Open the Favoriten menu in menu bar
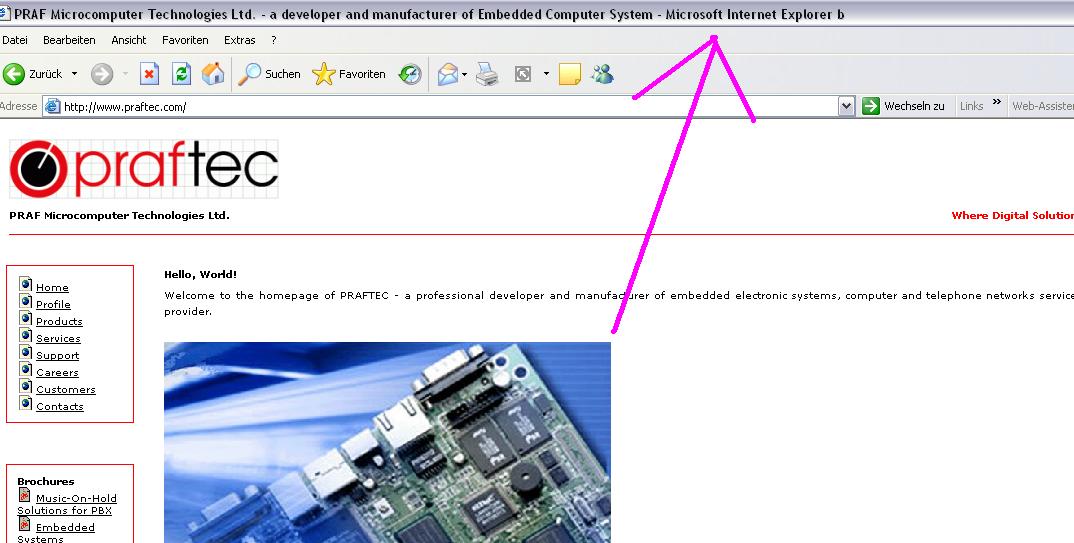Viewport: 1074px width, 543px height. (x=185, y=40)
